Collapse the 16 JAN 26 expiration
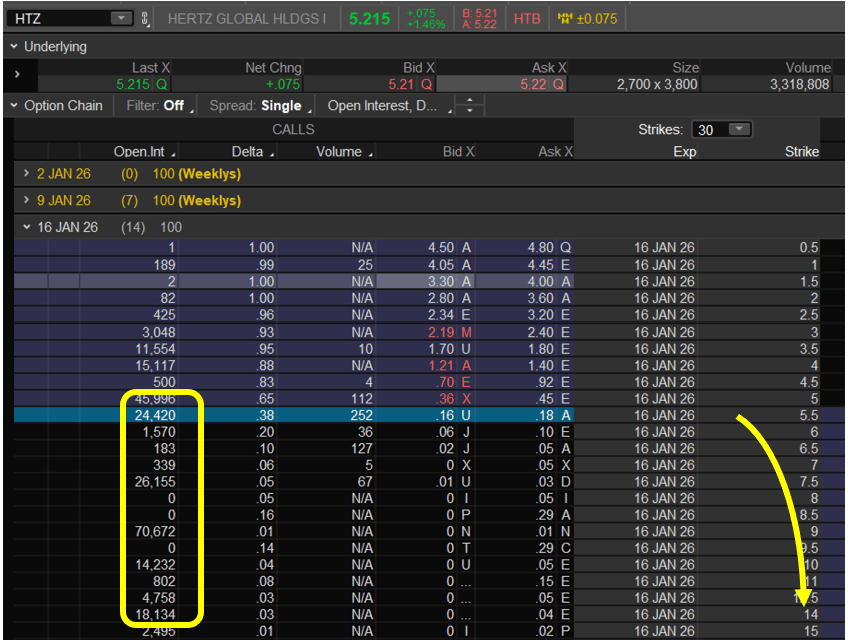Viewport: 848px width, 642px height. pyautogui.click(x=26, y=227)
